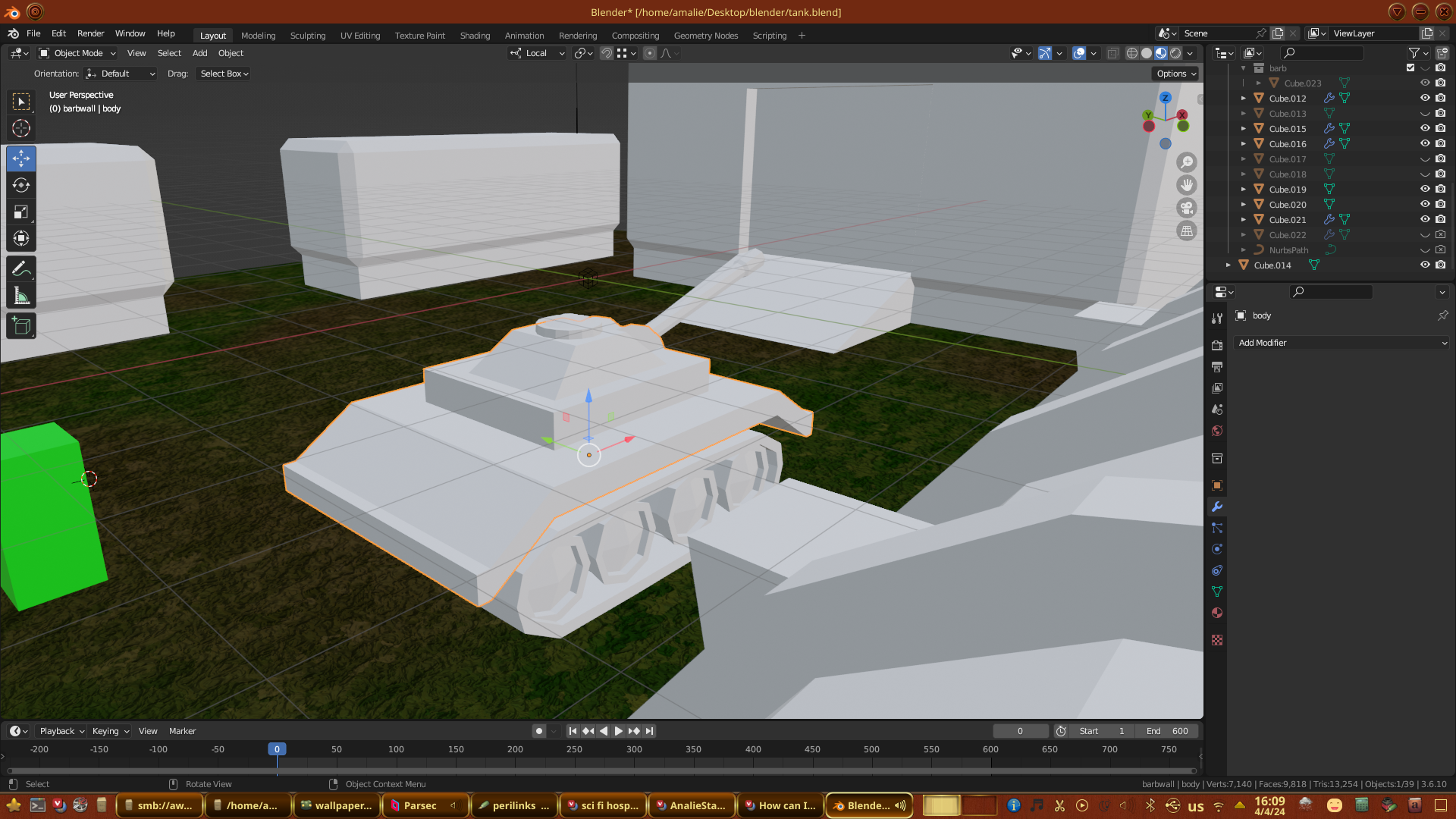The width and height of the screenshot is (1456, 819).
Task: Expand Cube.019 in the outliner
Action: (x=1244, y=189)
